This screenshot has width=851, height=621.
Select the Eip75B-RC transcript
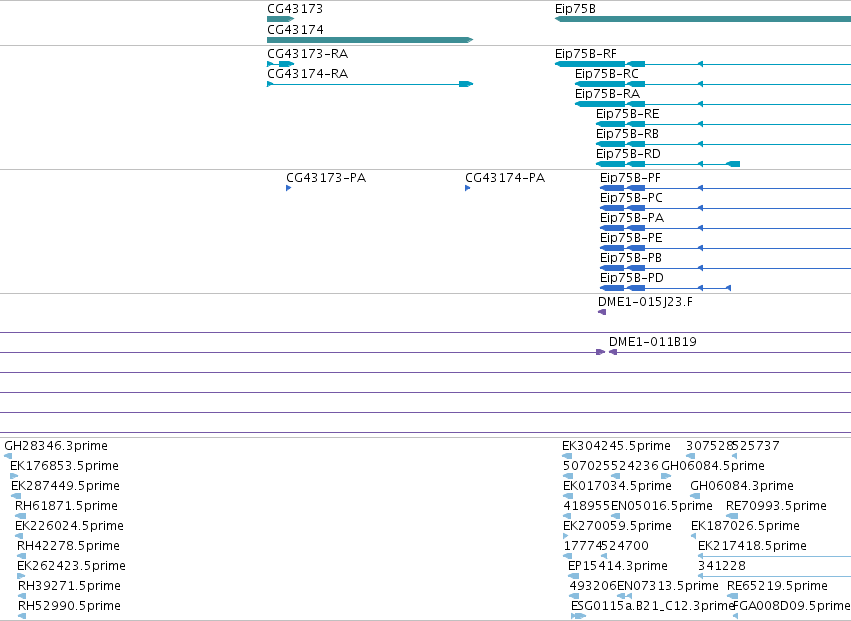click(713, 84)
